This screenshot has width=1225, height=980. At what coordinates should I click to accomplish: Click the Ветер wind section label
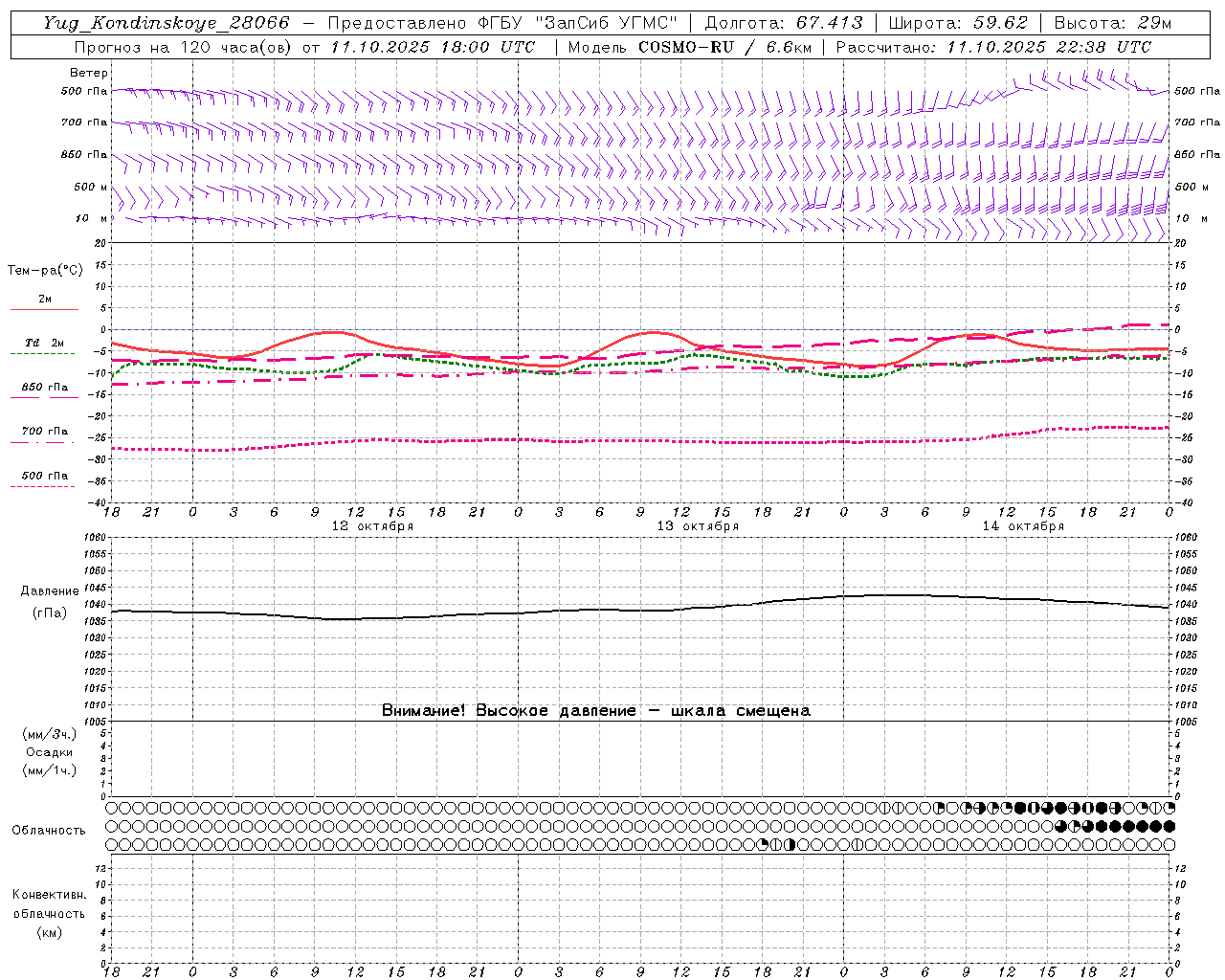(89, 73)
